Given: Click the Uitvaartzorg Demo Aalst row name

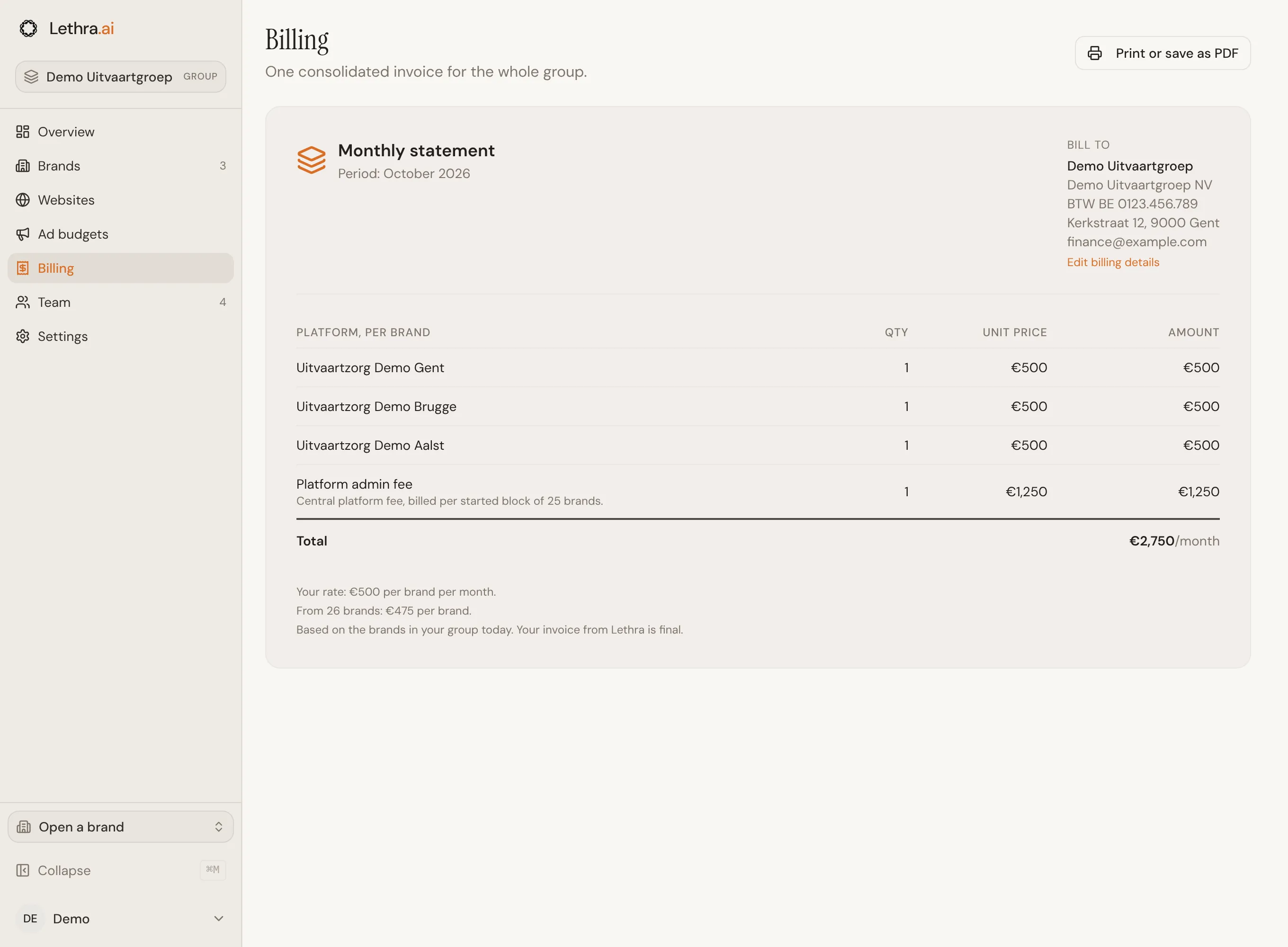Looking at the screenshot, I should coord(370,446).
